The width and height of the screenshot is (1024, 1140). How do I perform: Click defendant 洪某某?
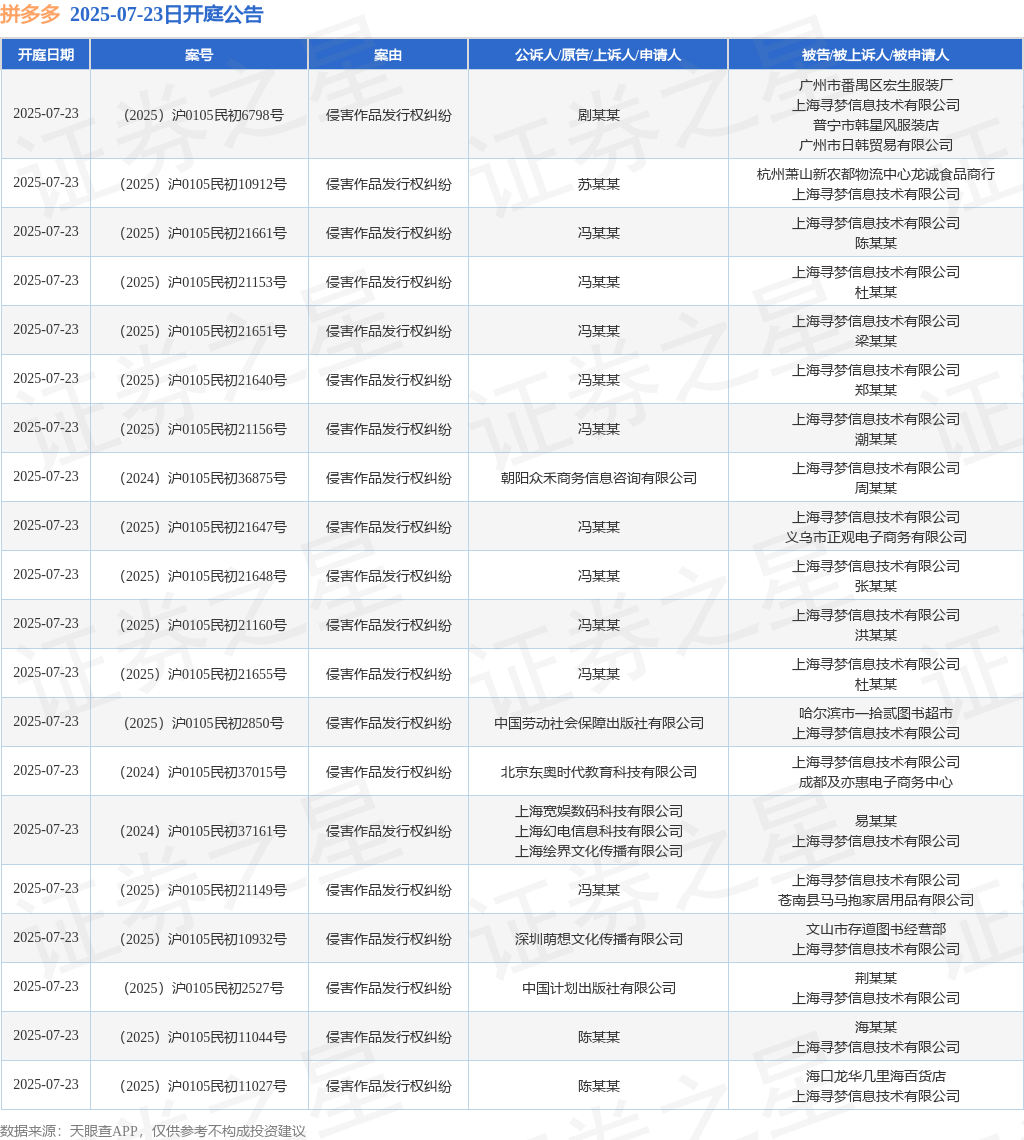(x=876, y=635)
